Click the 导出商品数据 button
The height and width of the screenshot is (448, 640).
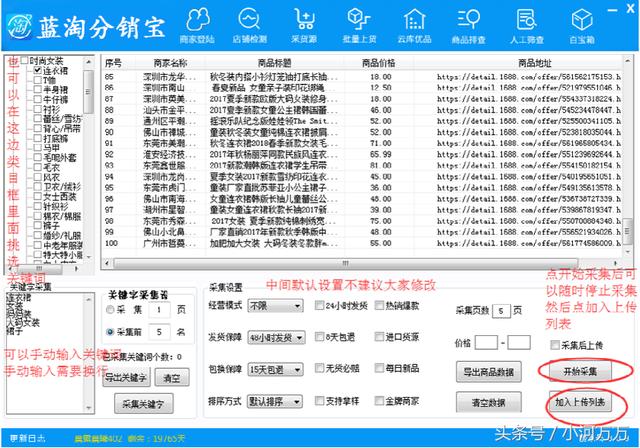pos(489,372)
